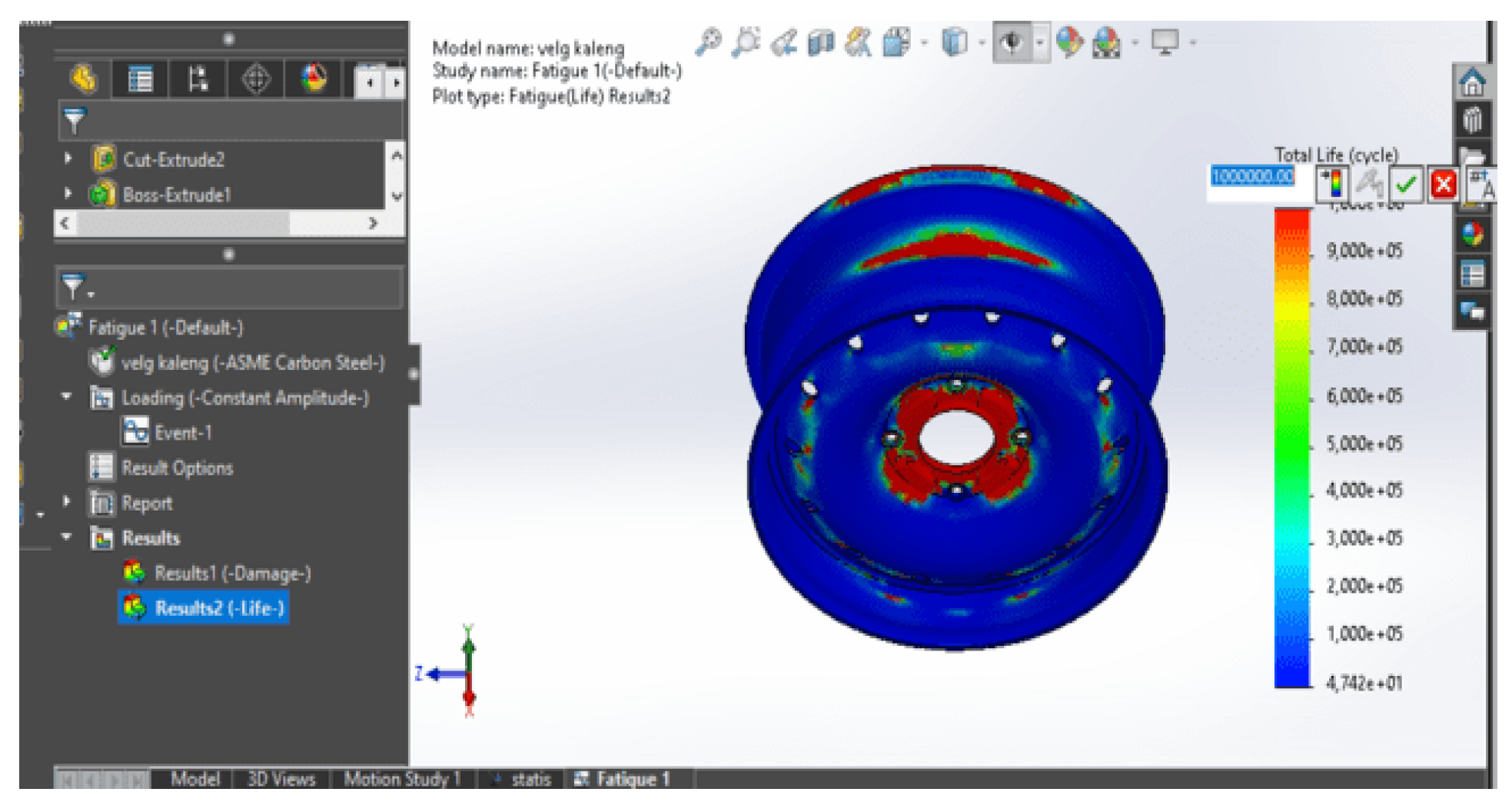Image resolution: width=1512 pixels, height=812 pixels.
Task: Collapse the Results folder
Action: pyautogui.click(x=67, y=537)
